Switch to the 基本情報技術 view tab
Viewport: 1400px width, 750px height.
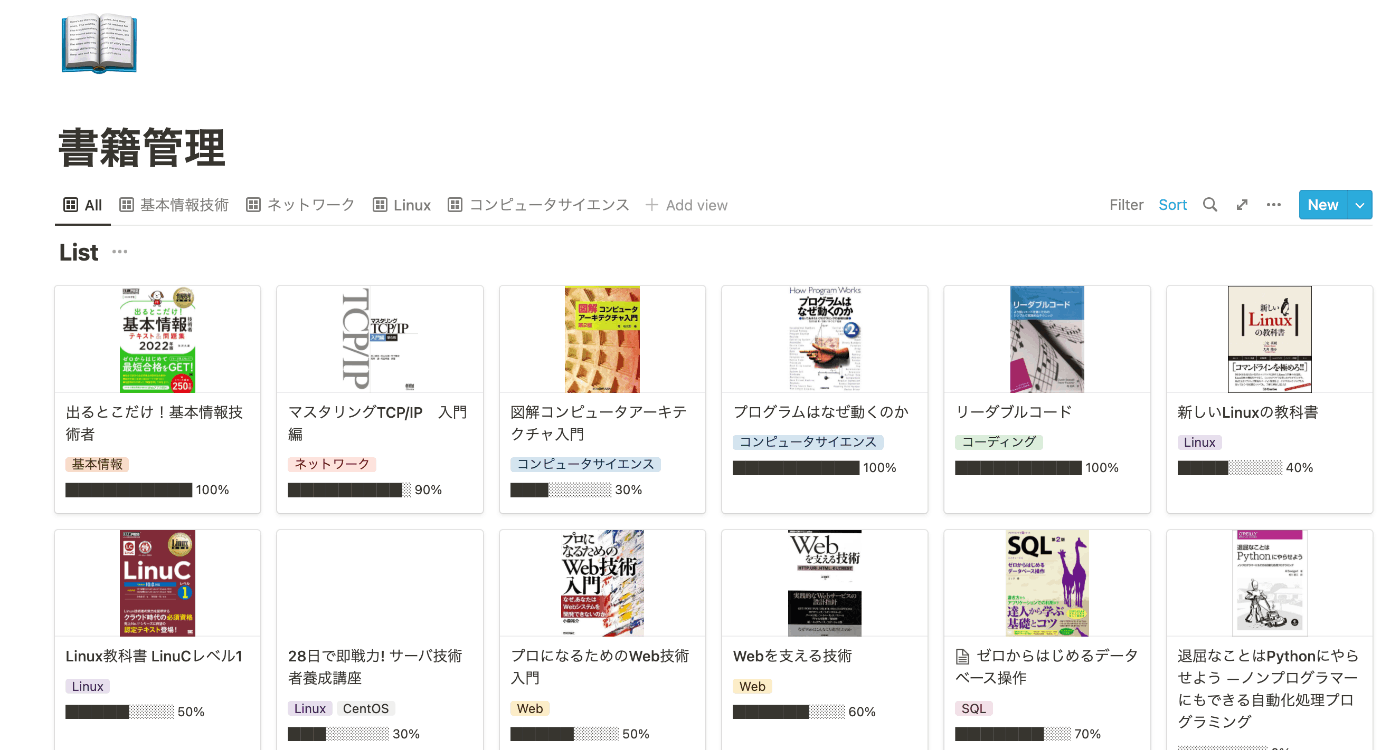click(x=174, y=205)
